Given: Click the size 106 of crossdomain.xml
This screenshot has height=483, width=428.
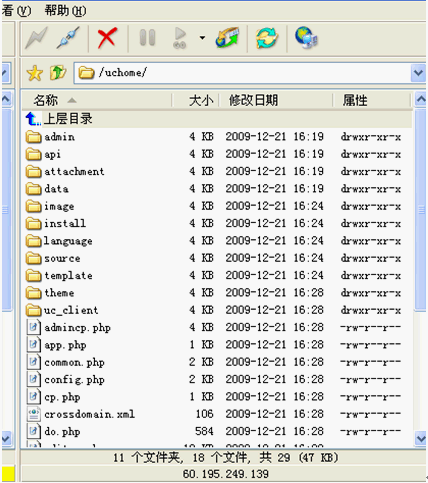Looking at the screenshot, I should (204, 414).
